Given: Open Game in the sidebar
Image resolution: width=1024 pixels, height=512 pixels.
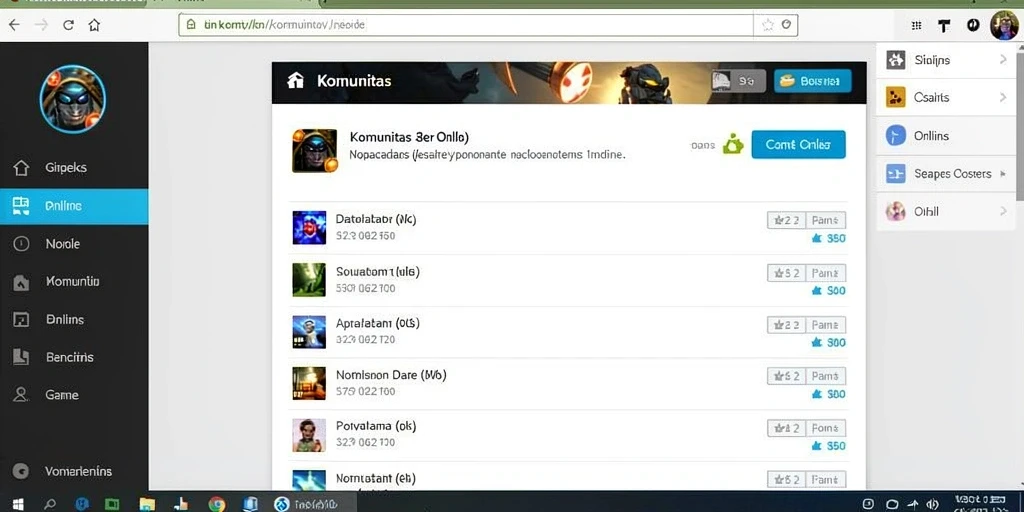Looking at the screenshot, I should (x=74, y=394).
